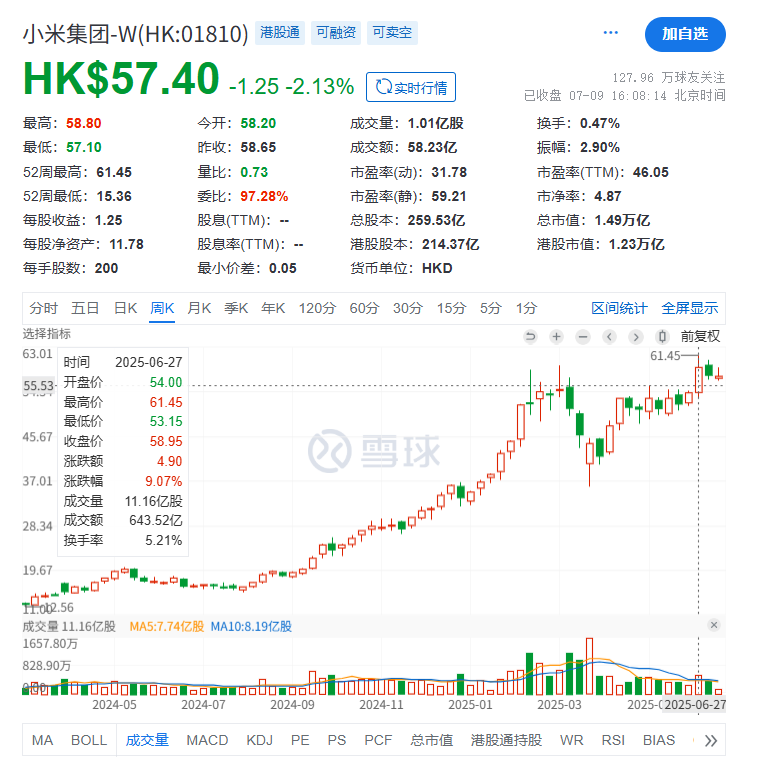This screenshot has width=760, height=771.
Task: Click the 2025-01 date axis label
Action: (470, 705)
